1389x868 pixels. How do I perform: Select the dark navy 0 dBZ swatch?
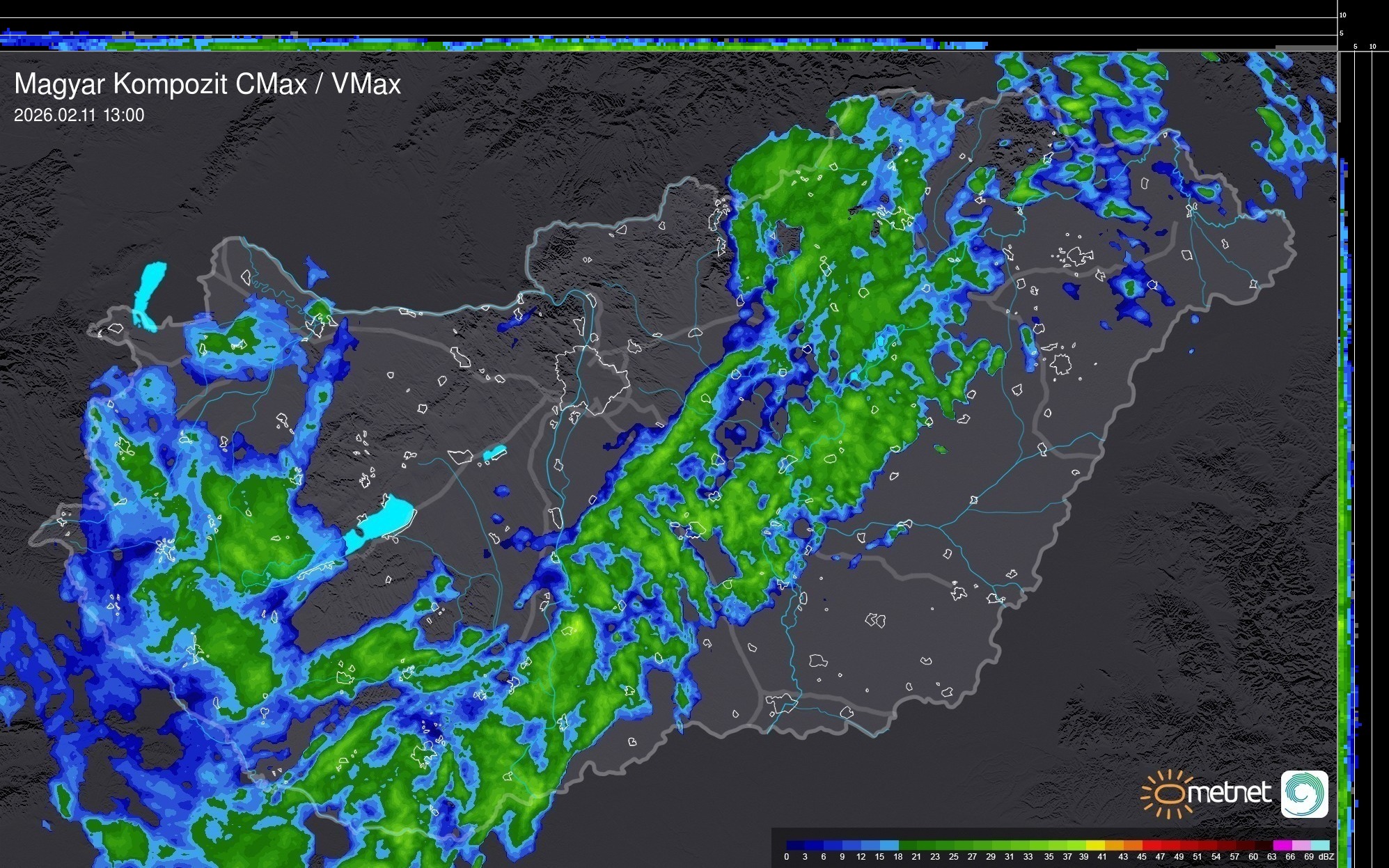pos(795,845)
